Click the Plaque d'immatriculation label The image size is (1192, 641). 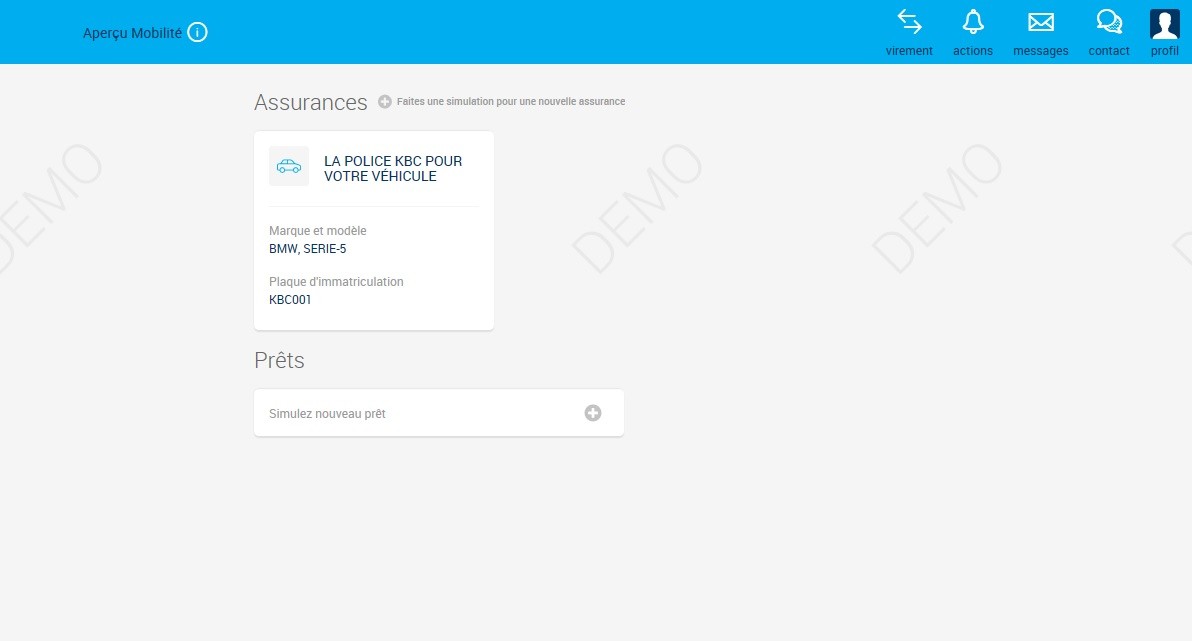(336, 281)
